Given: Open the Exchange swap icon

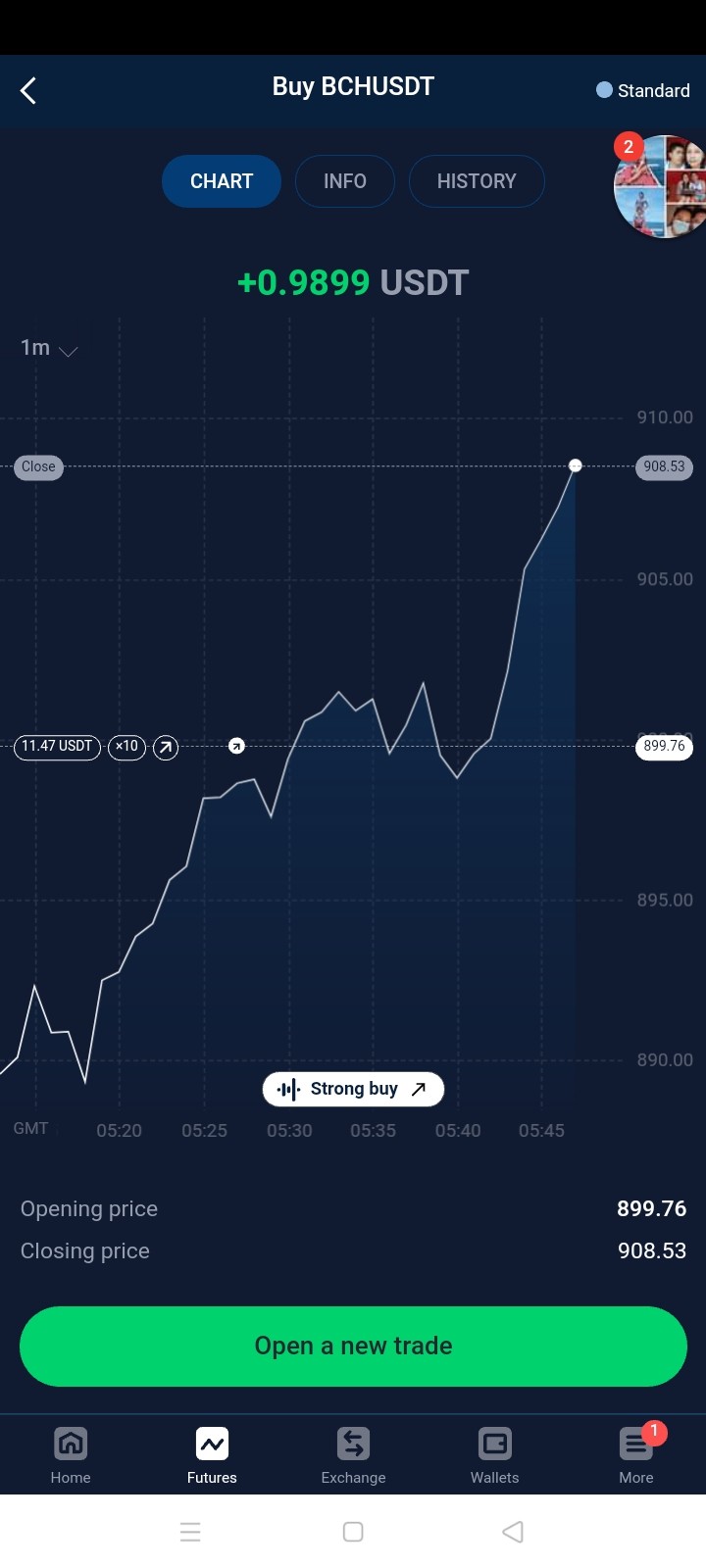Looking at the screenshot, I should click(353, 1444).
